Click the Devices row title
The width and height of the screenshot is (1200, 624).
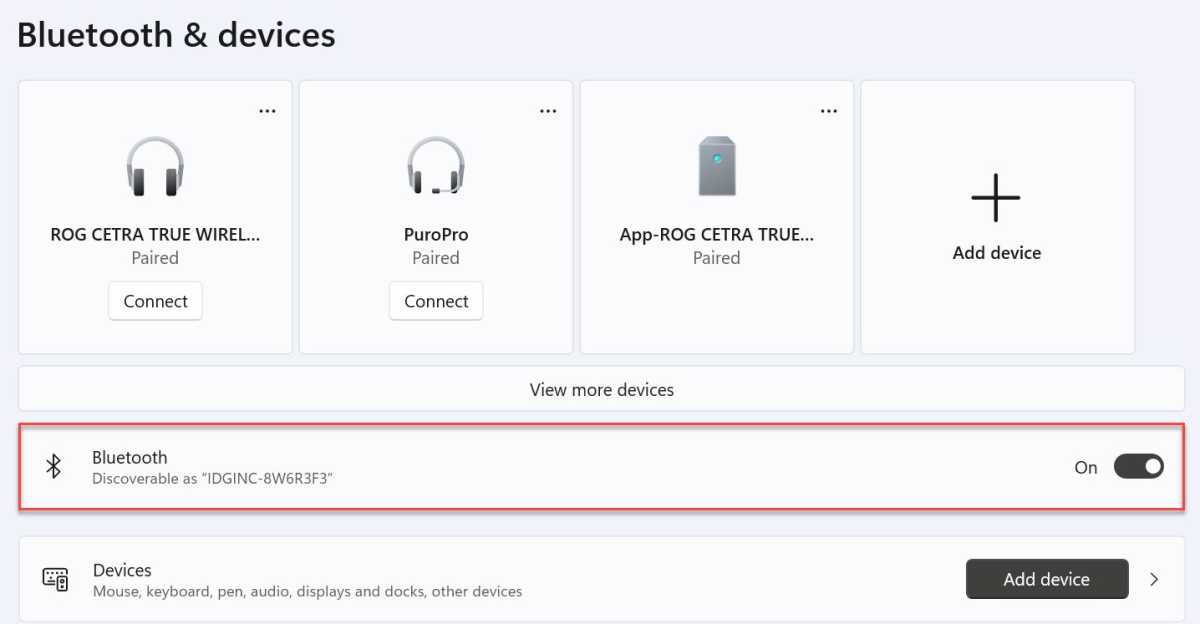(122, 570)
